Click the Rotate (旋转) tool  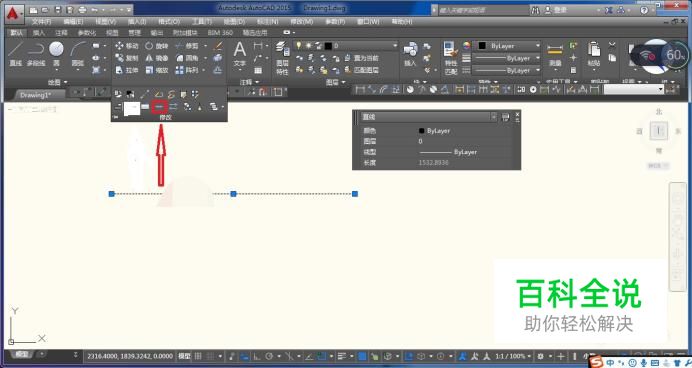click(156, 46)
